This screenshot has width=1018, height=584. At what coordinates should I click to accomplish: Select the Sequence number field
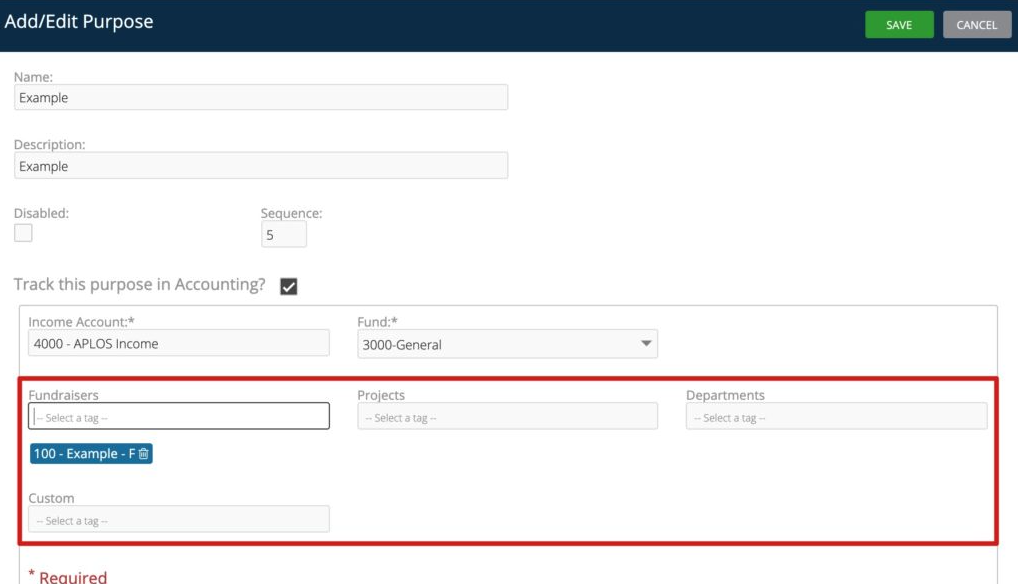pos(283,235)
